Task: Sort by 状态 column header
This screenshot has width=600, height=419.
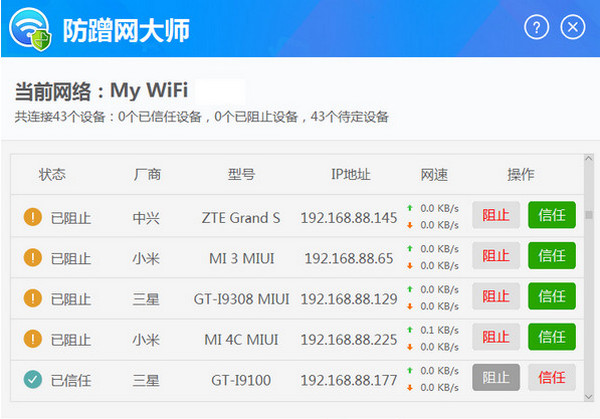Action: (x=52, y=175)
